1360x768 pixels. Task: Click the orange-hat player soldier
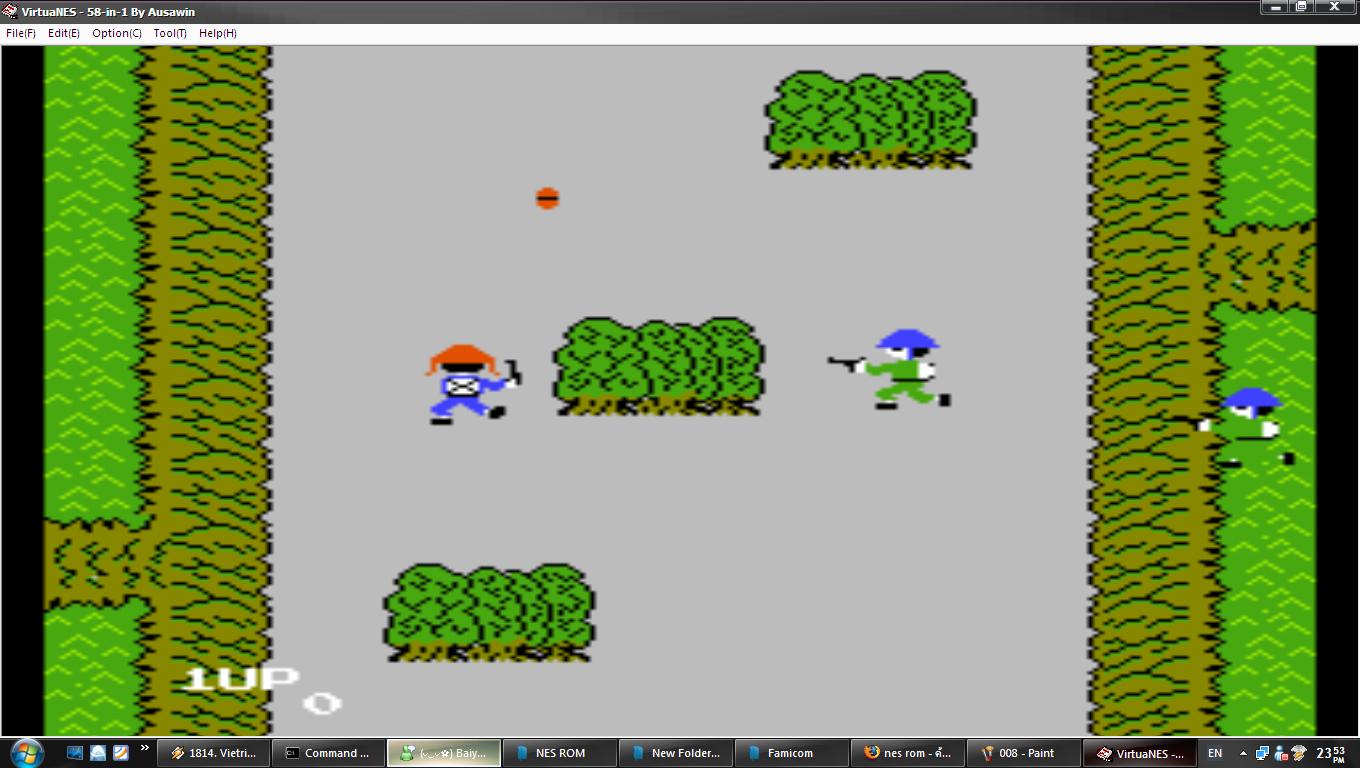(473, 384)
